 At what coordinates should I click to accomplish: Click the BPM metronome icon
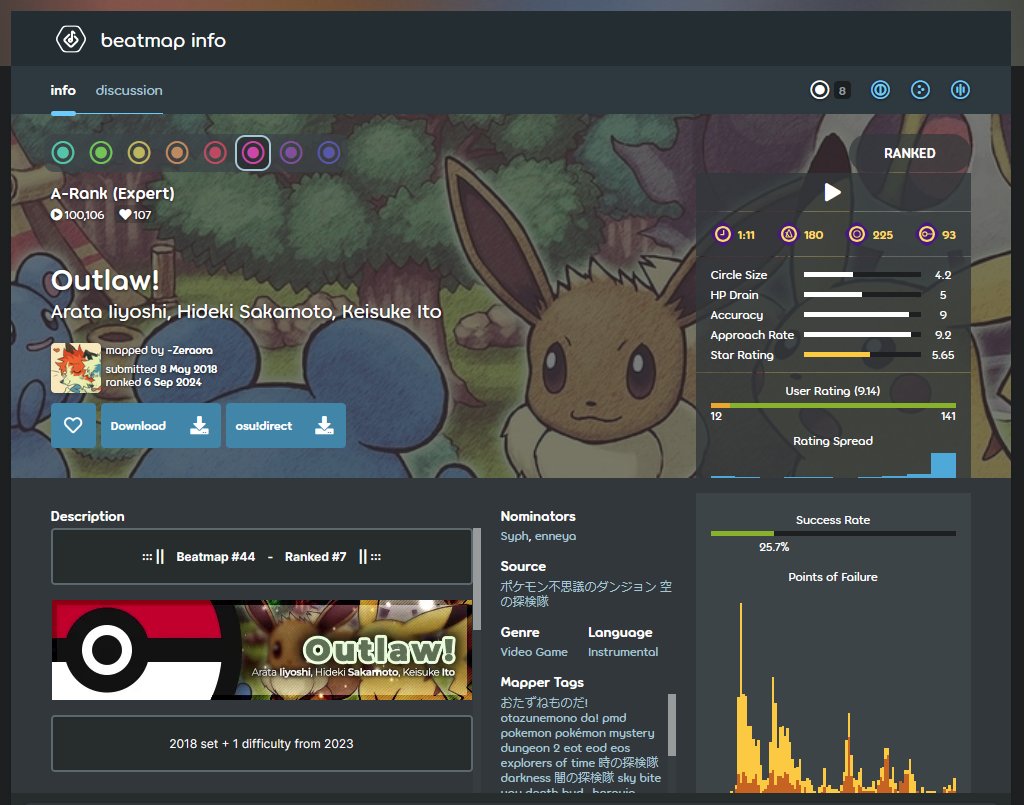tap(789, 234)
